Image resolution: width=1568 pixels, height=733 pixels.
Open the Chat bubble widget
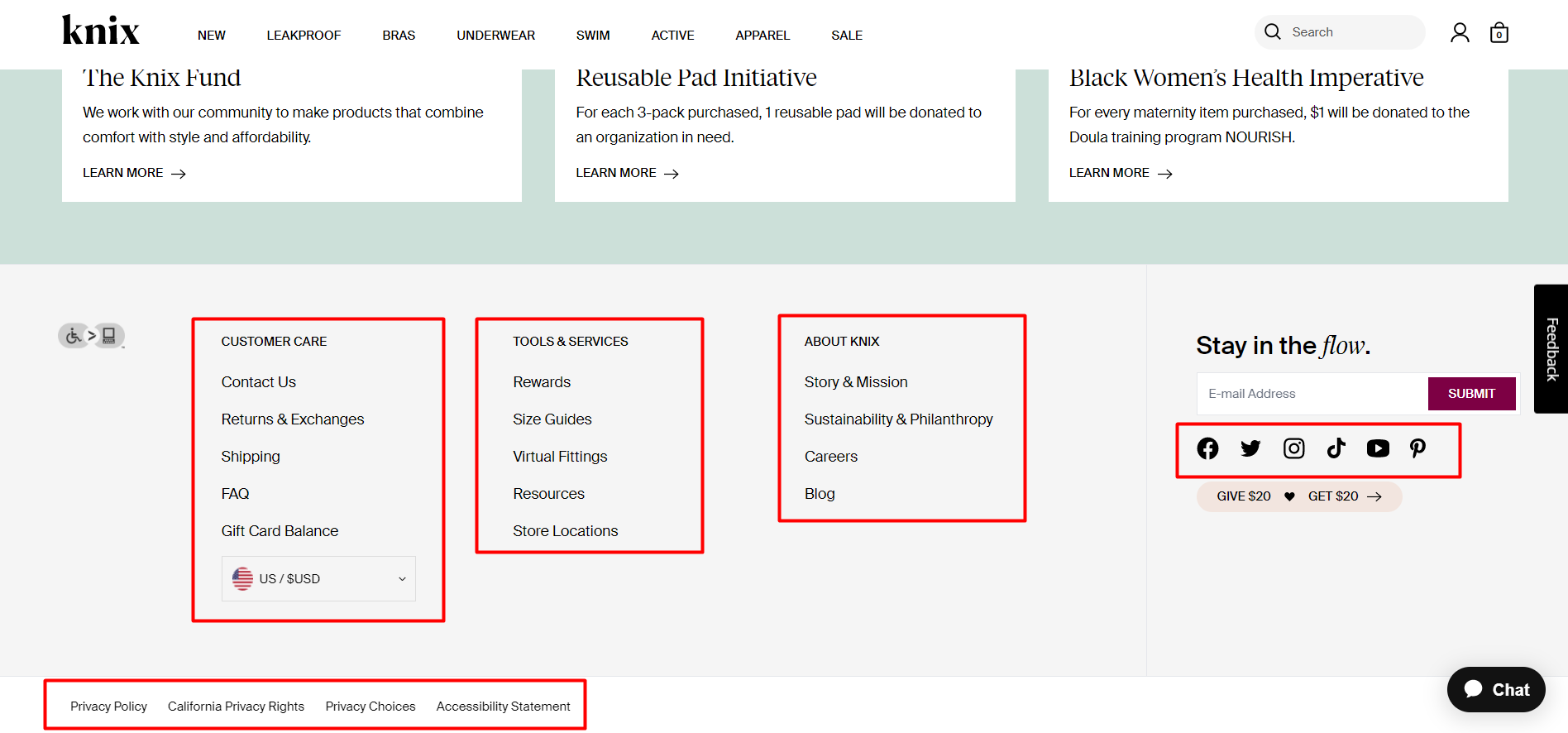[1496, 689]
